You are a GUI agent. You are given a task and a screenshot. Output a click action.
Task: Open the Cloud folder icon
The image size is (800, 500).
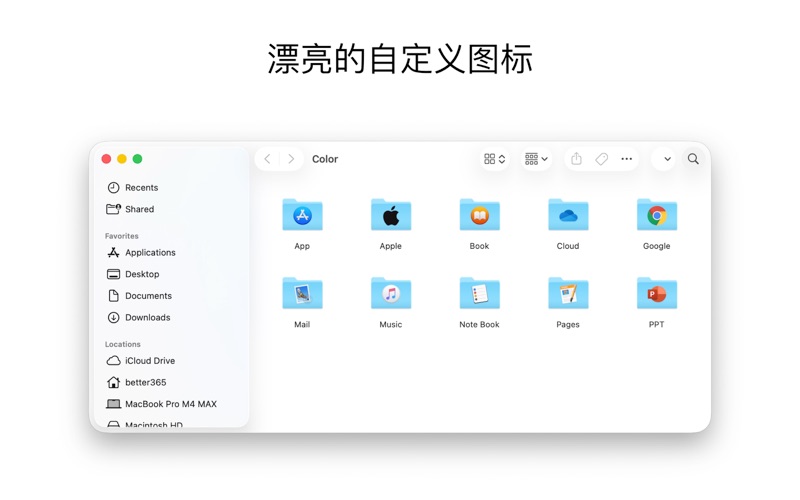point(568,214)
